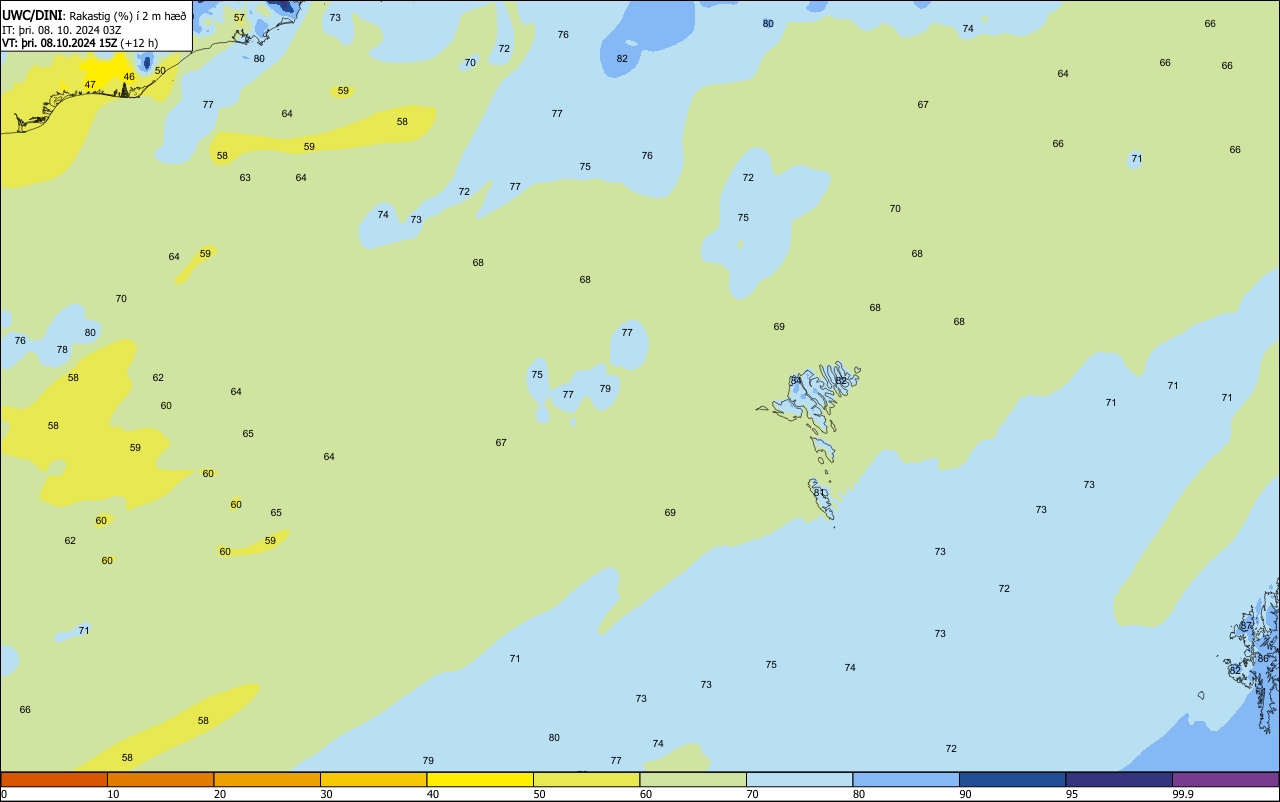
Task: Click the dark blue 90–95 legend swatch
Action: (x=1012, y=779)
